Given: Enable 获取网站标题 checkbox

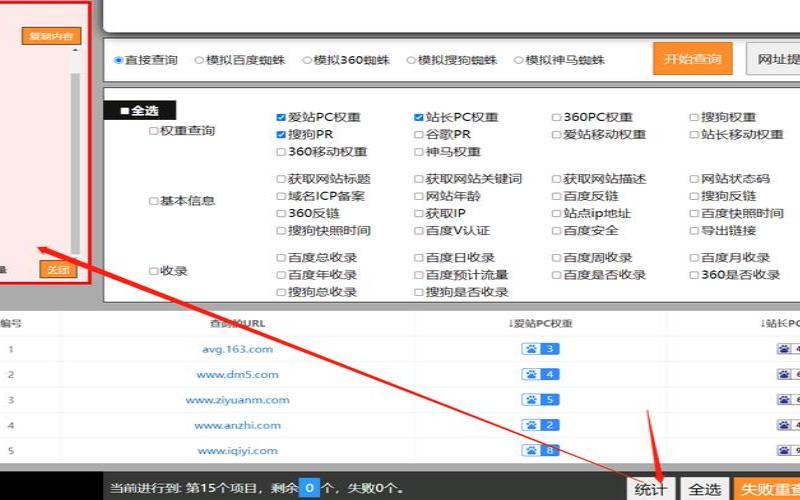Looking at the screenshot, I should coord(281,179).
